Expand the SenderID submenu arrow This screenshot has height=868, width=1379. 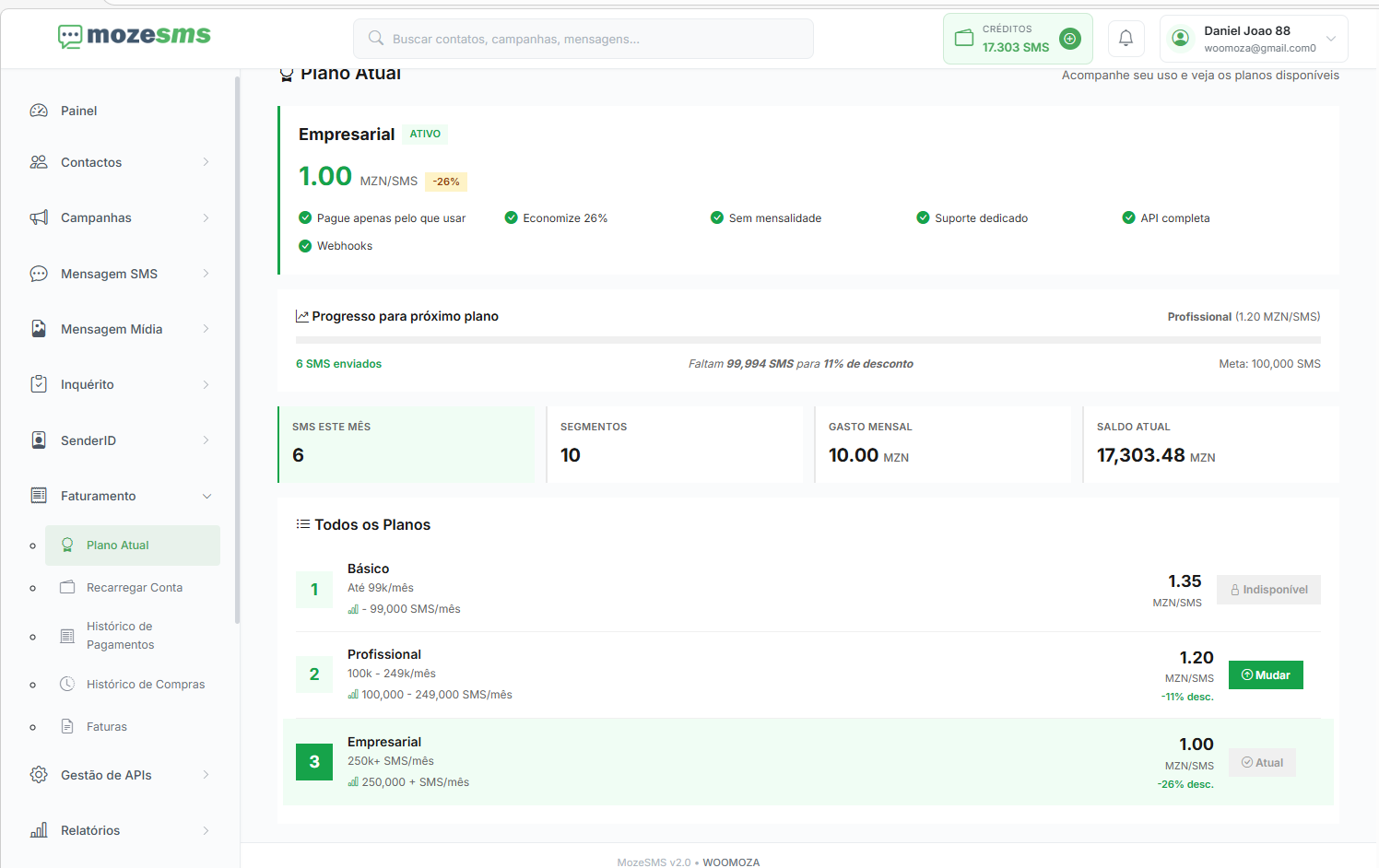point(206,440)
